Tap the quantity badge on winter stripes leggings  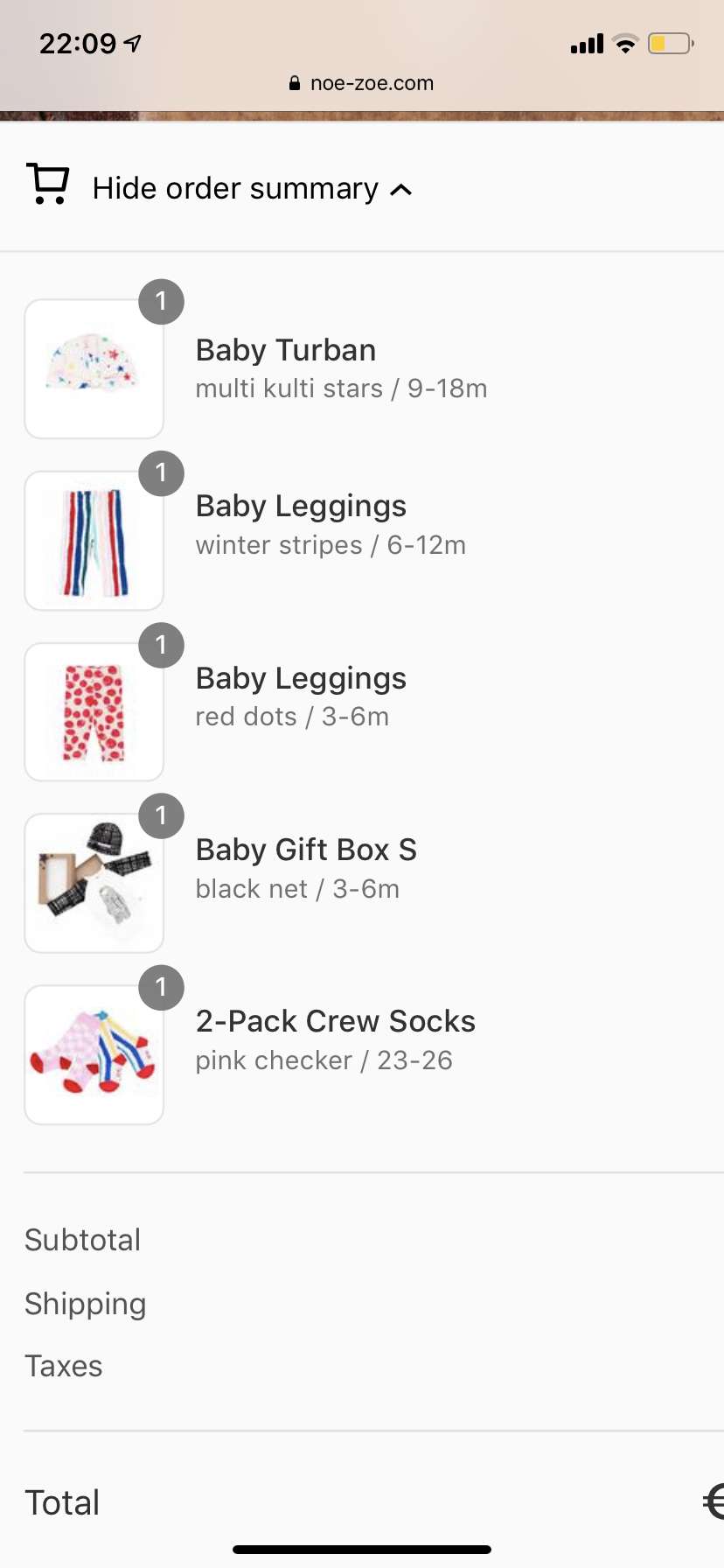[x=161, y=473]
